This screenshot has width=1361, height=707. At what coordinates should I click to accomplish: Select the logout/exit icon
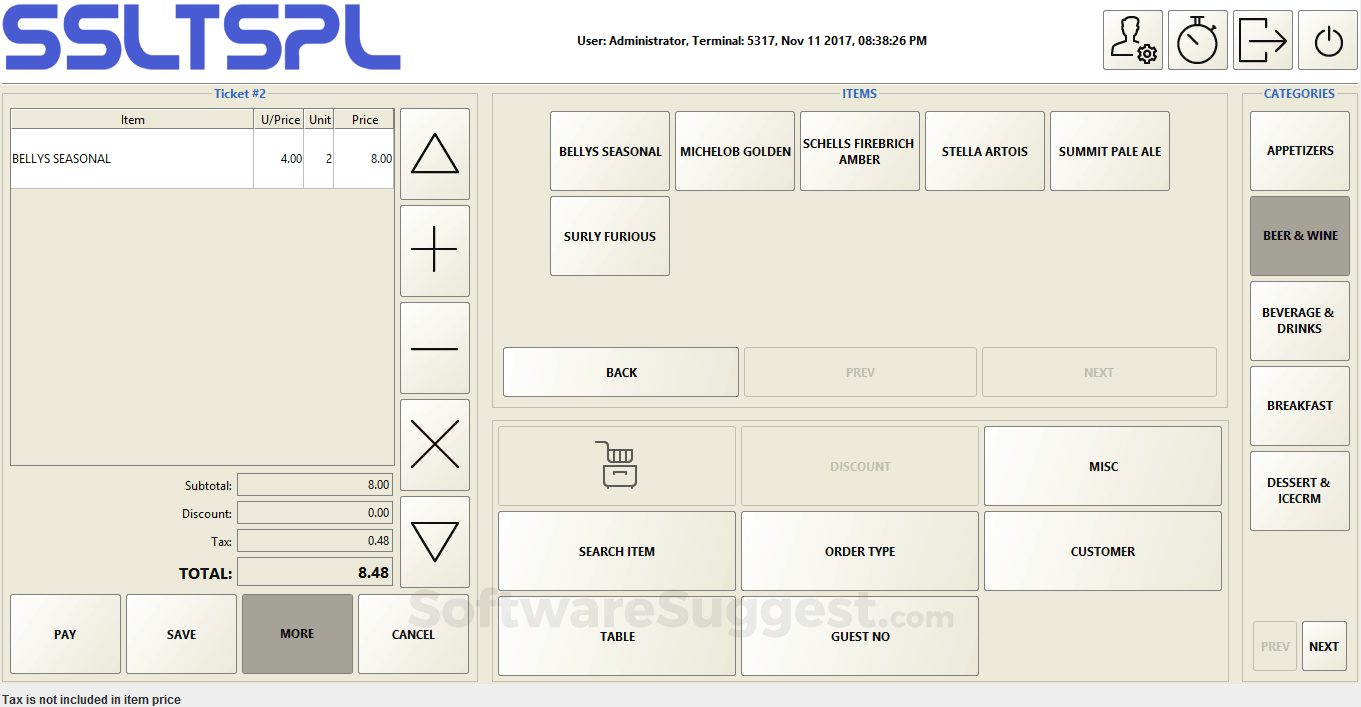tap(1262, 39)
